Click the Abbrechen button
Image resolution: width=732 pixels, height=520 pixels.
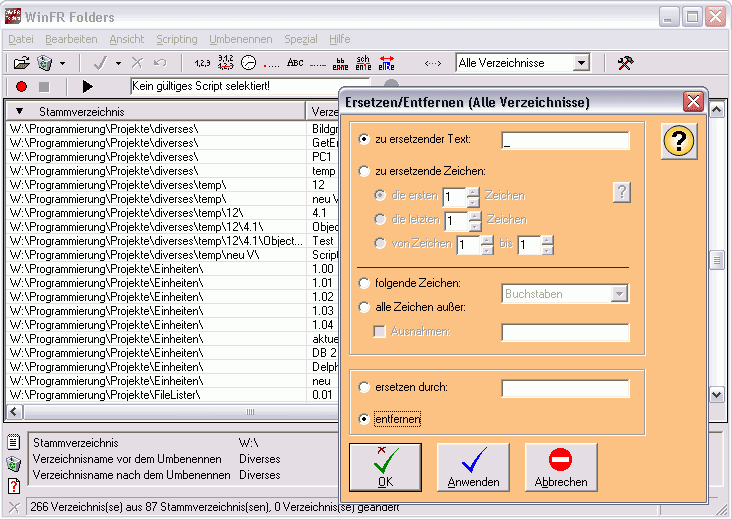point(561,467)
